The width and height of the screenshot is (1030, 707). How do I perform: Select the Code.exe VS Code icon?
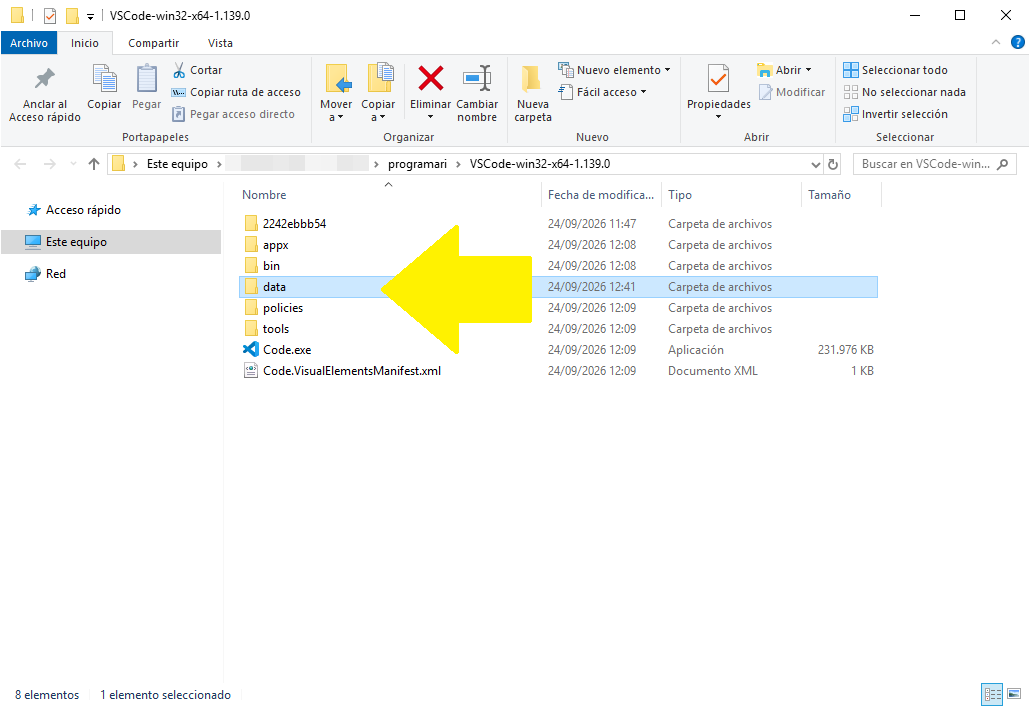(250, 350)
